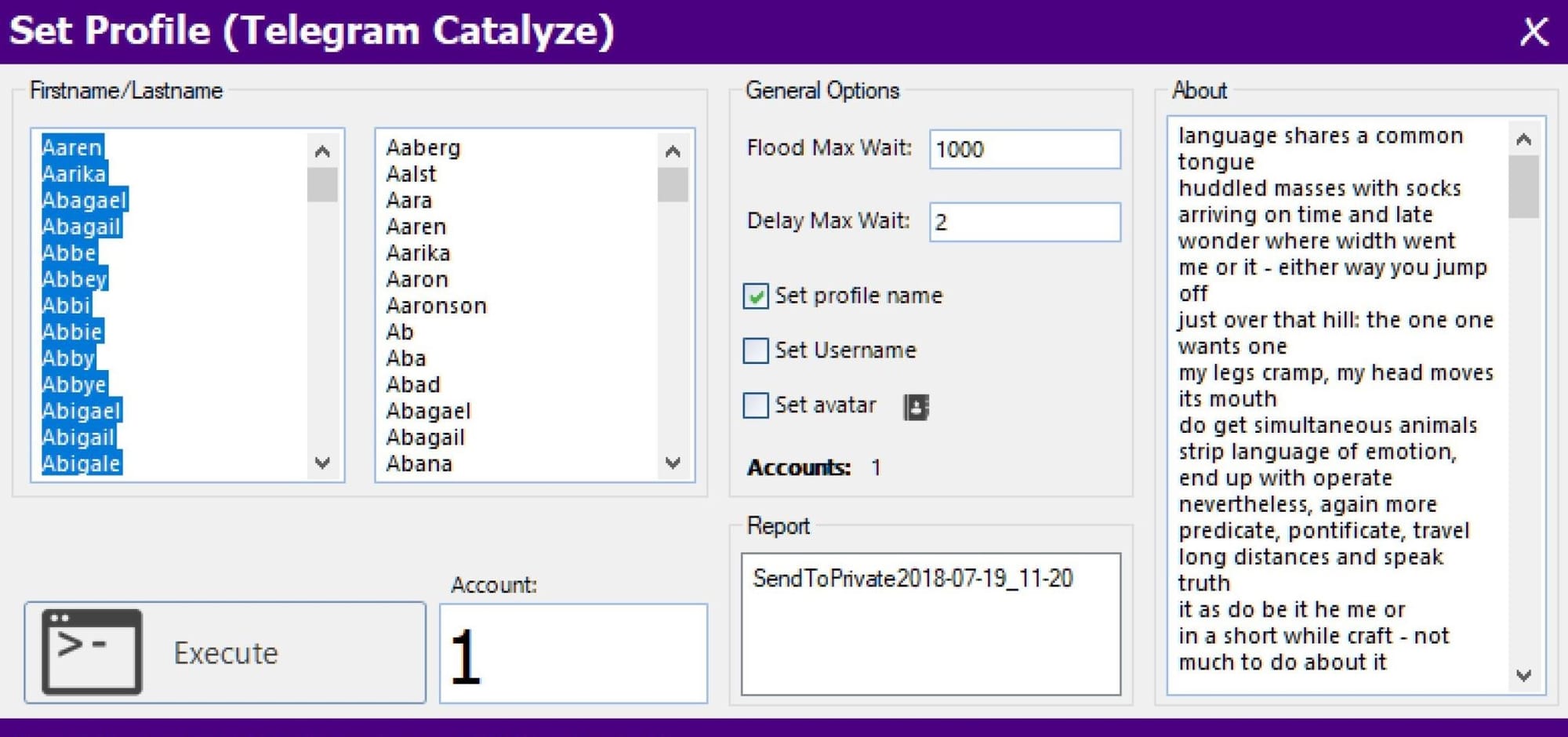Click the lastname list scroll-up arrow
This screenshot has width=1568, height=737.
(673, 151)
